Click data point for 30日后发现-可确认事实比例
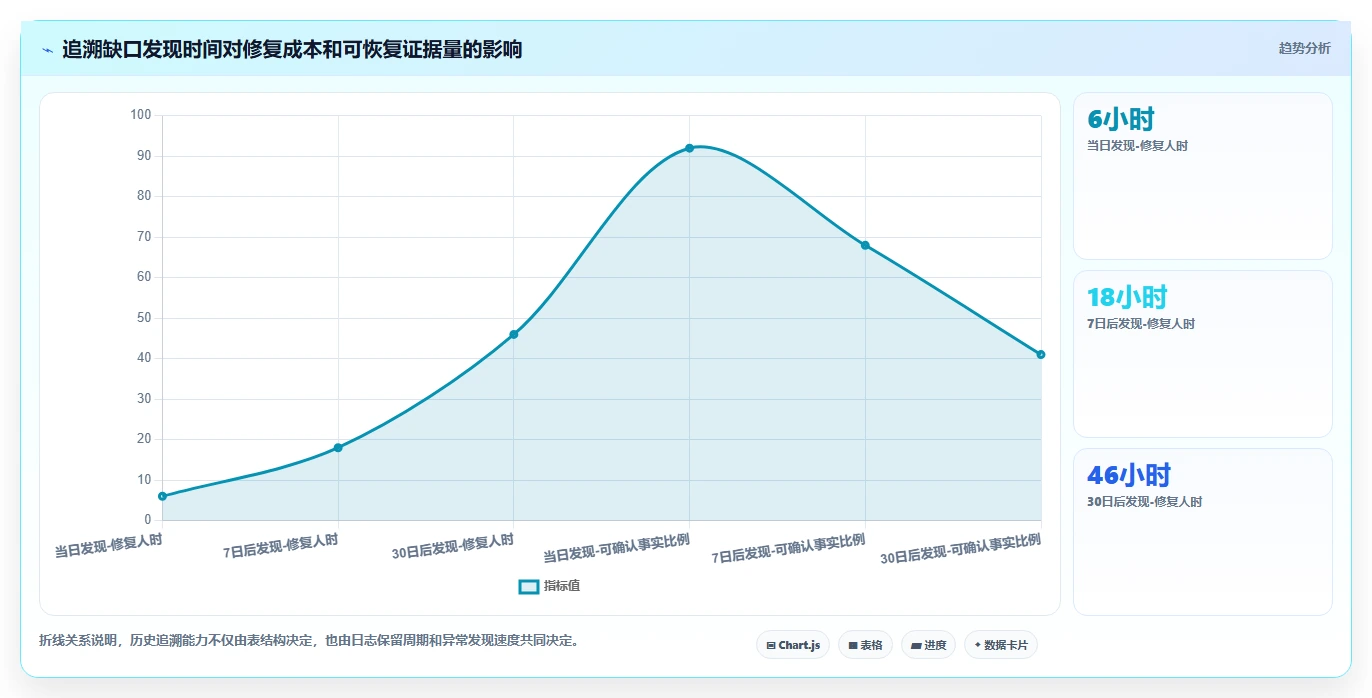 pyautogui.click(x=1041, y=354)
